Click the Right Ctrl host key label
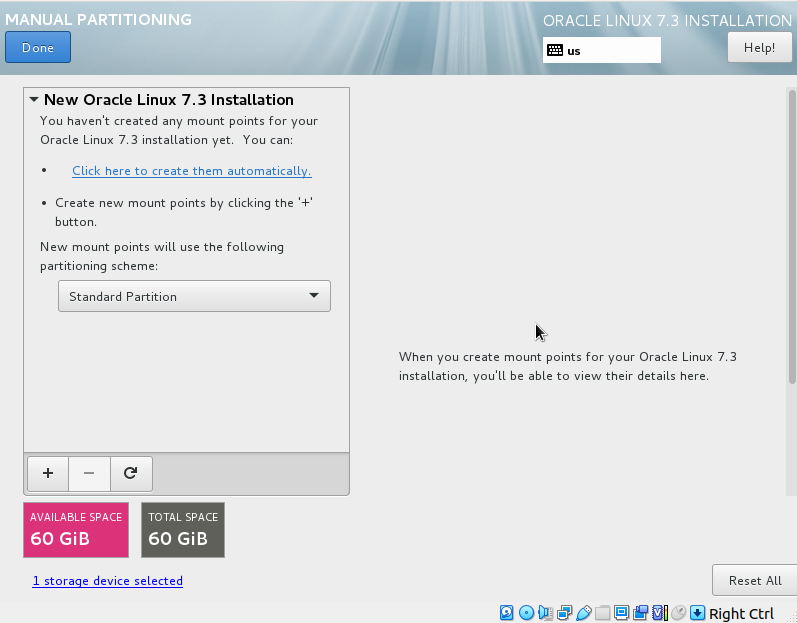The width and height of the screenshot is (797, 623). click(x=741, y=614)
